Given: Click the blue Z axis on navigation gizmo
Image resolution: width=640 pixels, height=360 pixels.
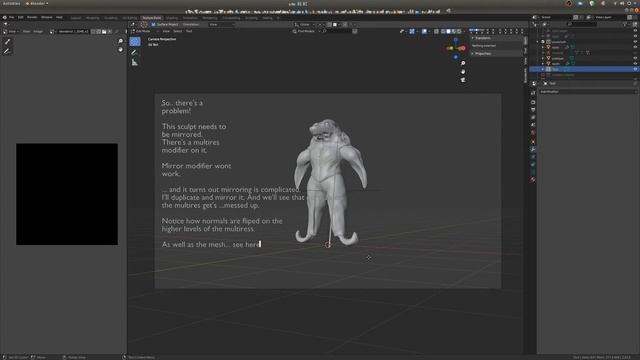Looking at the screenshot, I should (456, 39).
